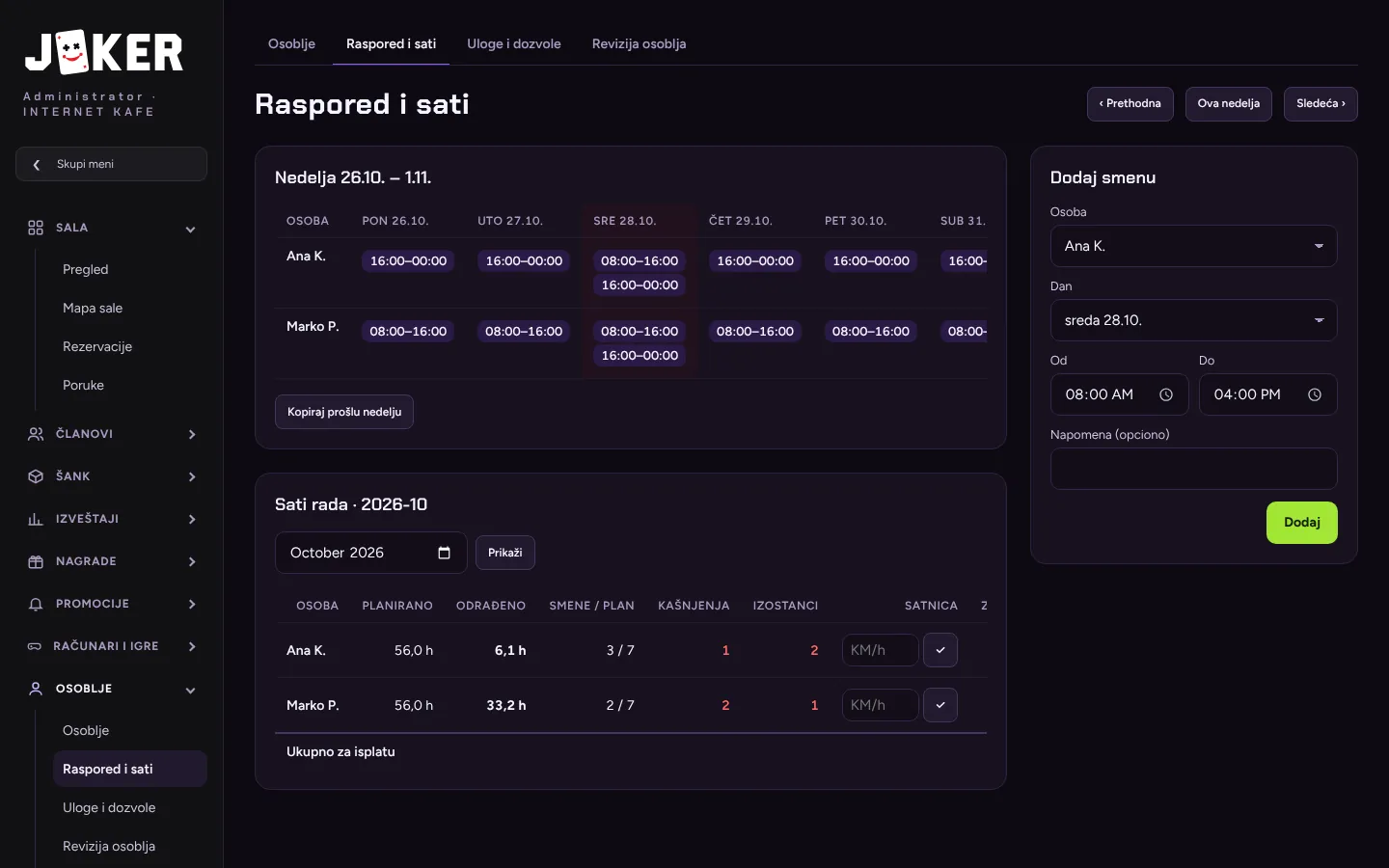Image resolution: width=1389 pixels, height=868 pixels.
Task: Select the Raspored i sati tab
Action: coord(392,44)
